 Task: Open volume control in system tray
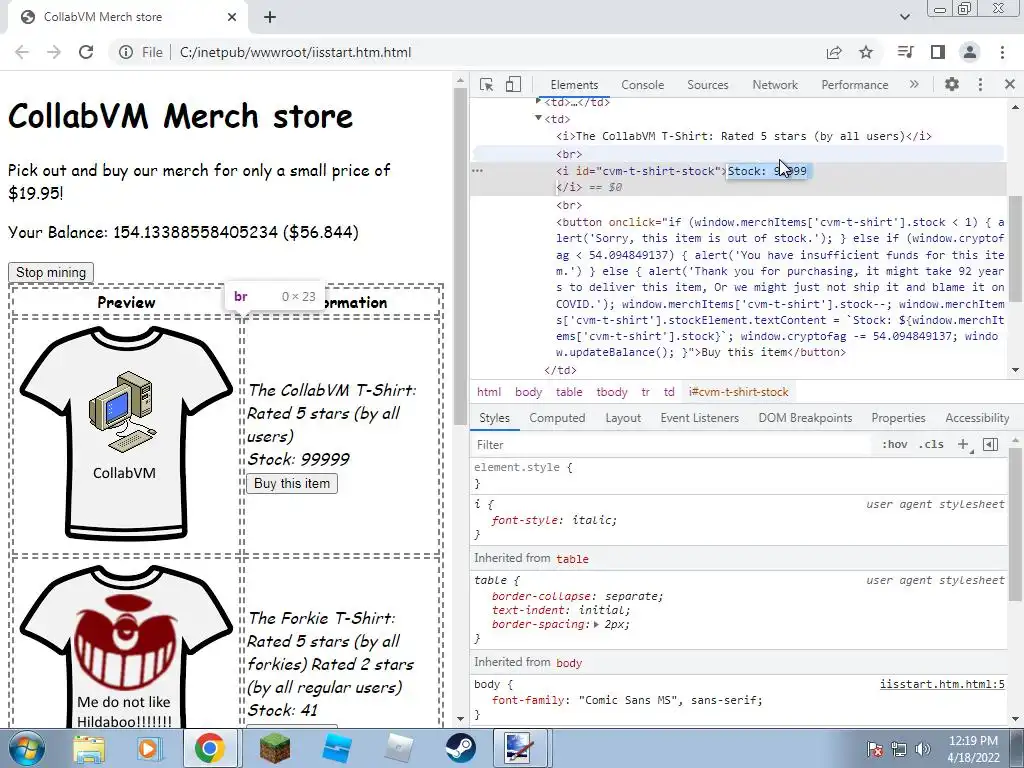[922, 749]
